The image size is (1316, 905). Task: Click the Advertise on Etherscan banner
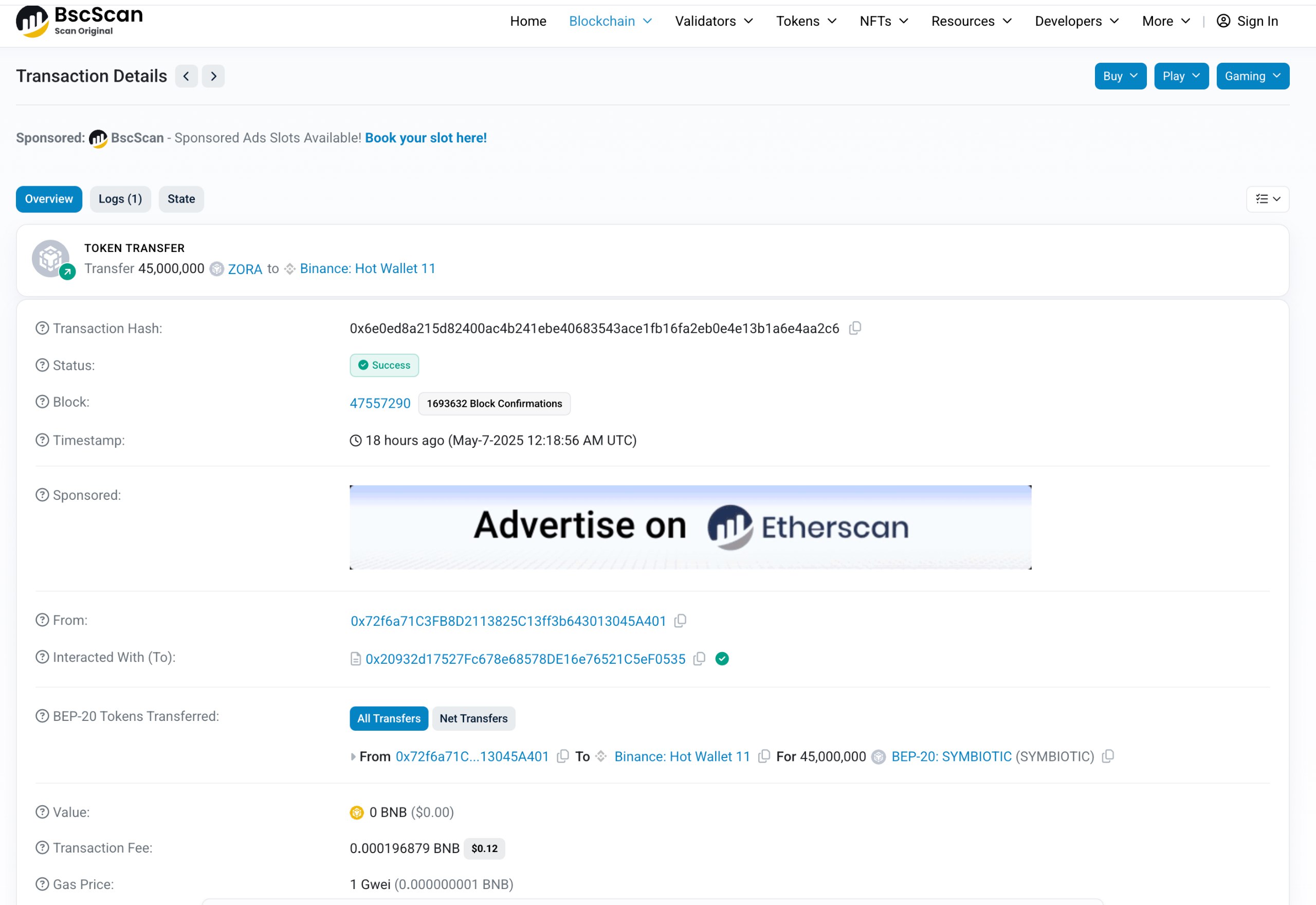pyautogui.click(x=690, y=528)
